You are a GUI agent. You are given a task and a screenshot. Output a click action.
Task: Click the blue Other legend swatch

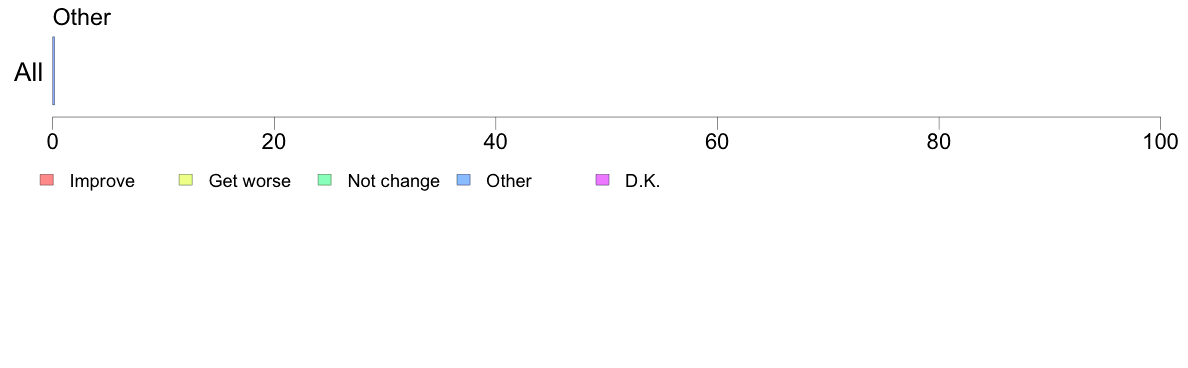[x=464, y=180]
